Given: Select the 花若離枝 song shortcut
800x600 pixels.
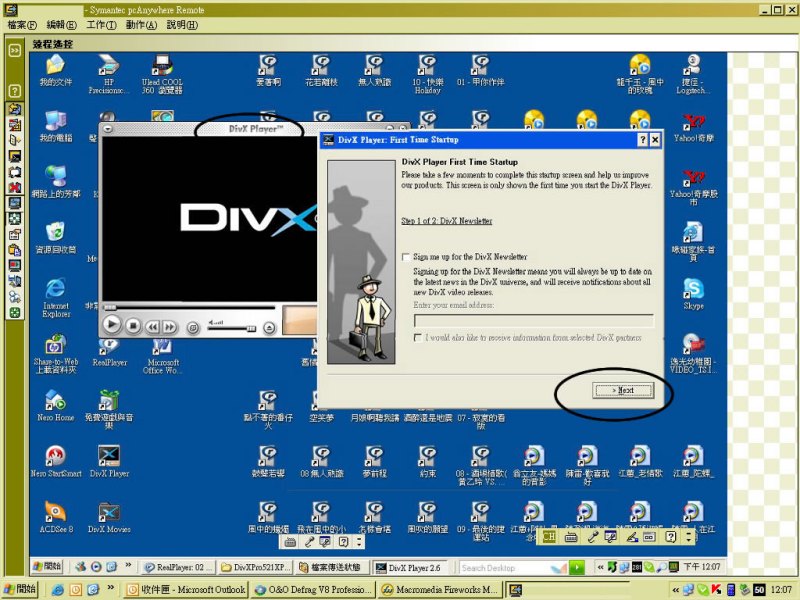Looking at the screenshot, I should [321, 70].
